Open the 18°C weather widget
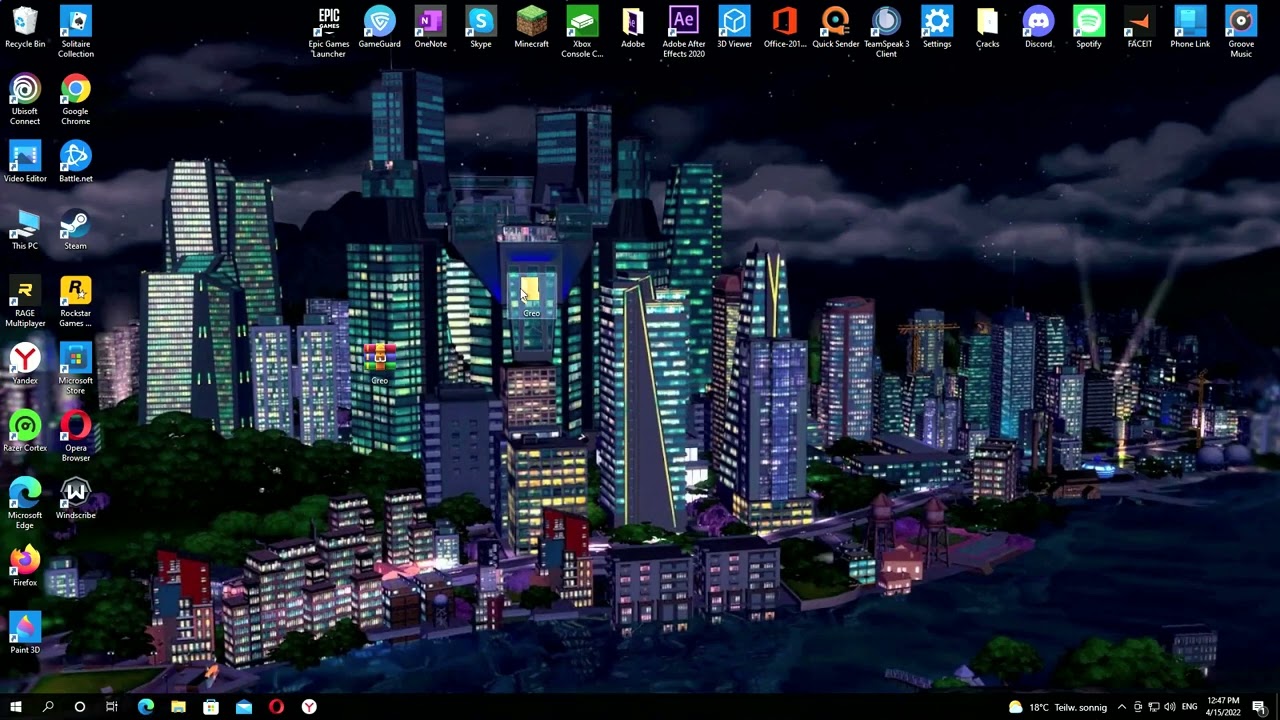The width and height of the screenshot is (1280, 720). (1058, 707)
